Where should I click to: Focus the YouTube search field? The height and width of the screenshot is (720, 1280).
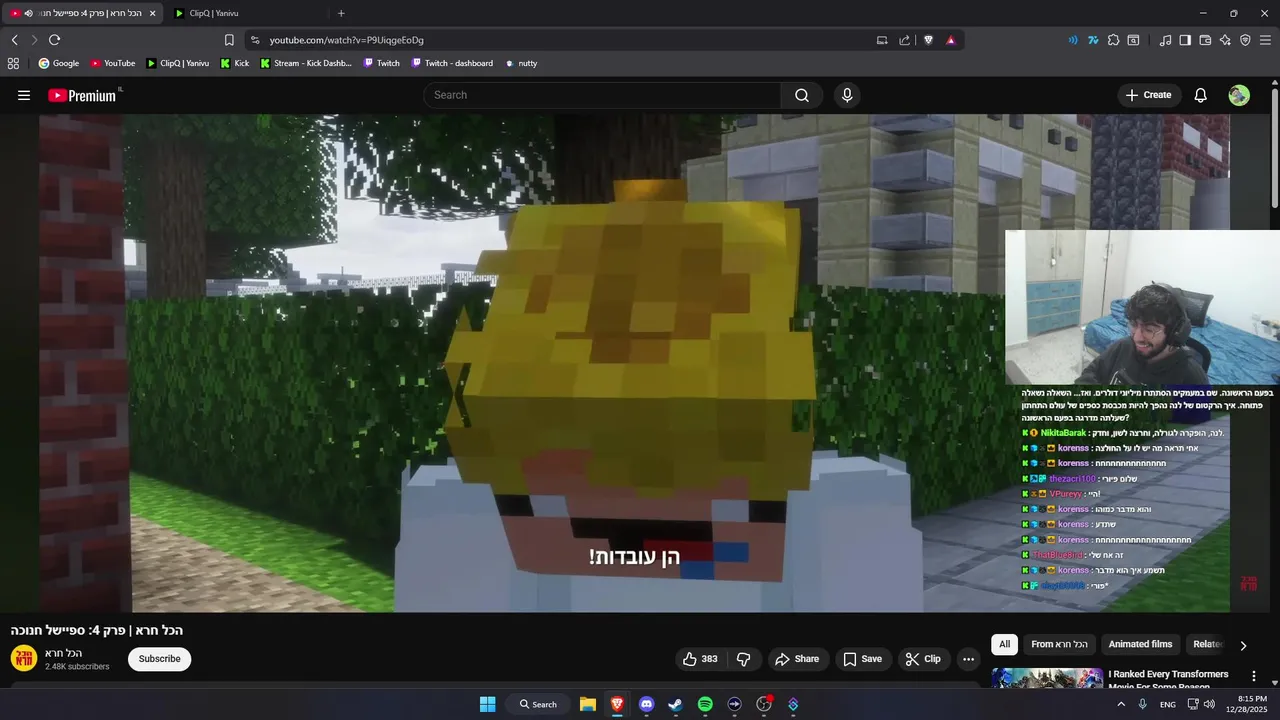point(602,95)
